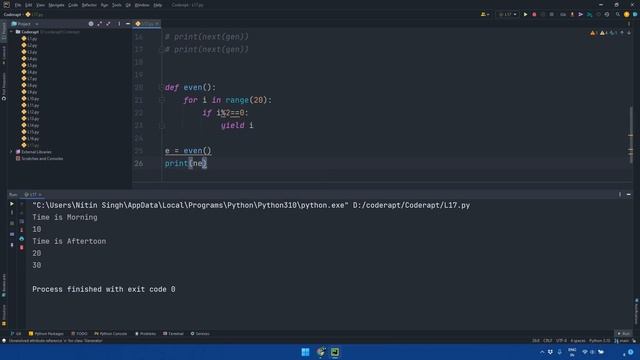Open the Python Packages tool window

coord(46,333)
